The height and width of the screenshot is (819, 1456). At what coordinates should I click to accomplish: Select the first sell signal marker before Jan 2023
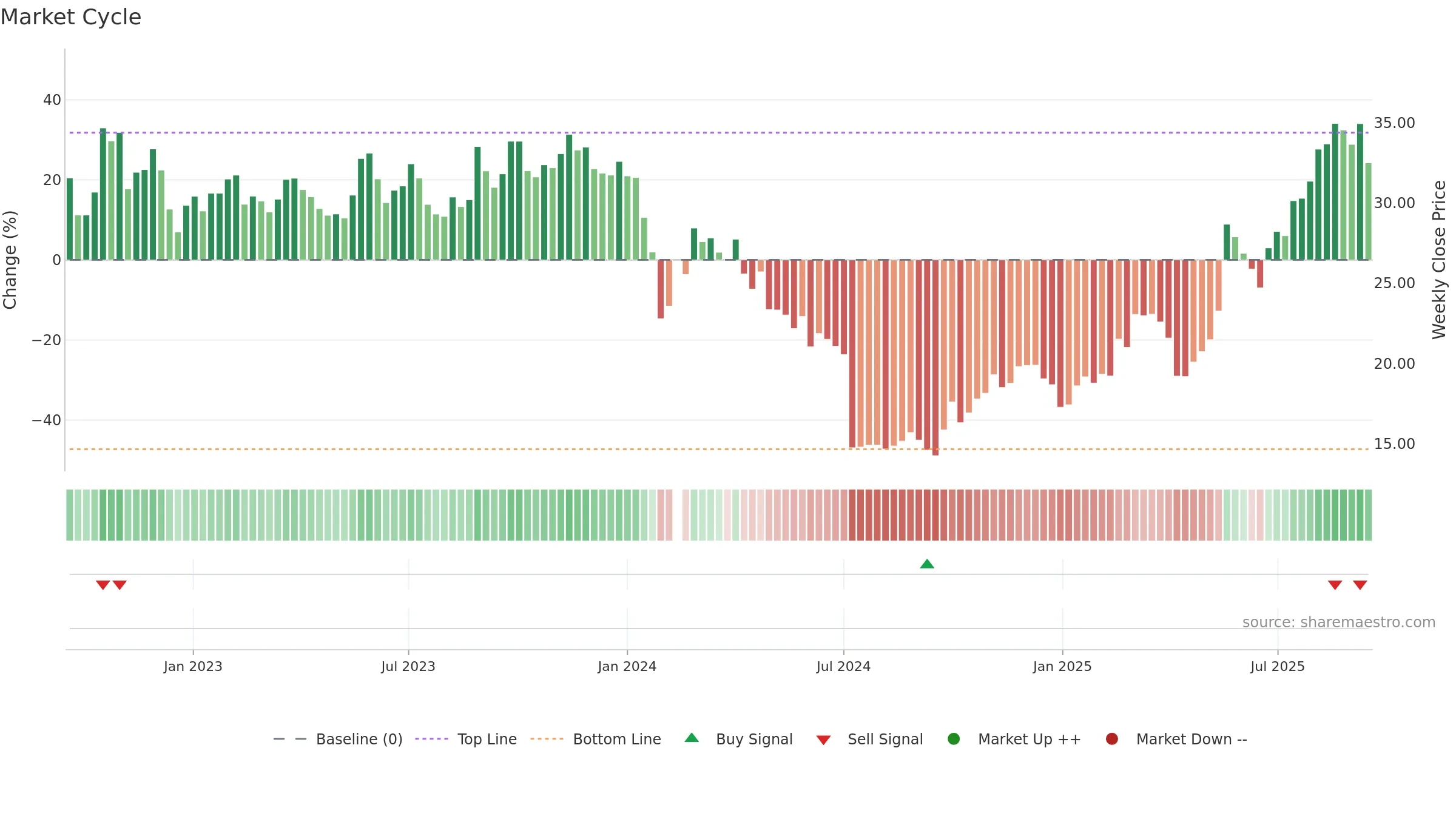103,585
